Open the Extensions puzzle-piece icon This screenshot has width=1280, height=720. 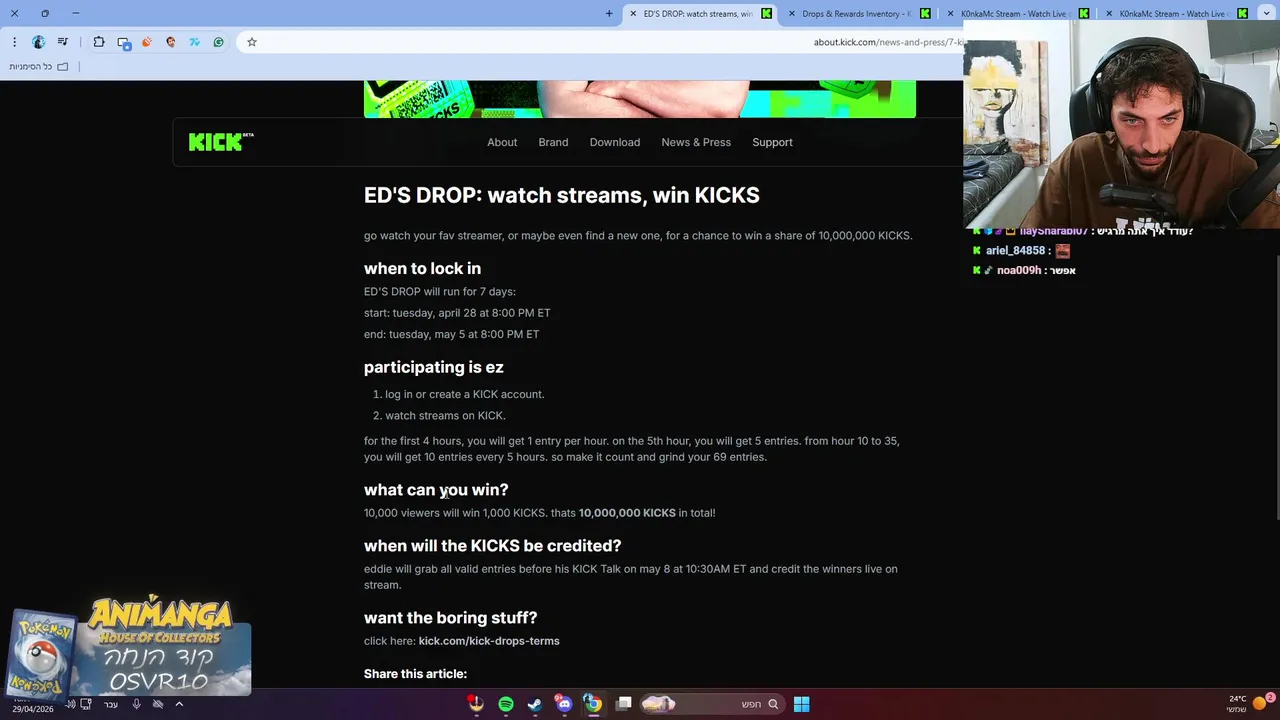pos(99,42)
